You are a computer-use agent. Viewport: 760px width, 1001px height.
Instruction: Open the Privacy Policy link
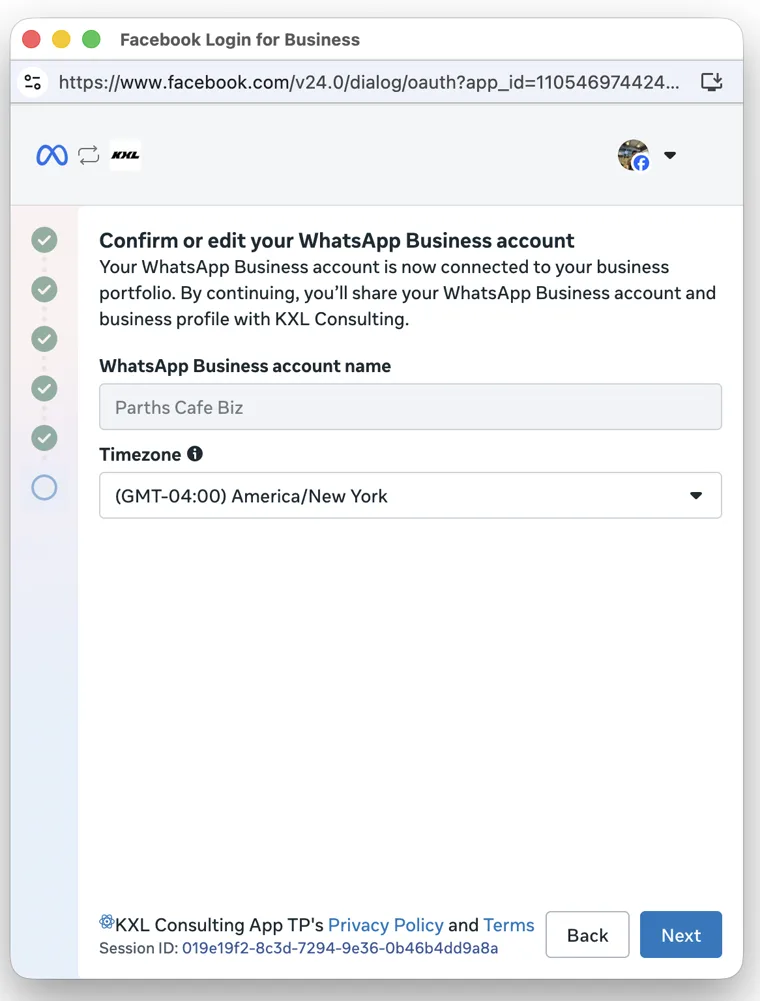point(386,925)
